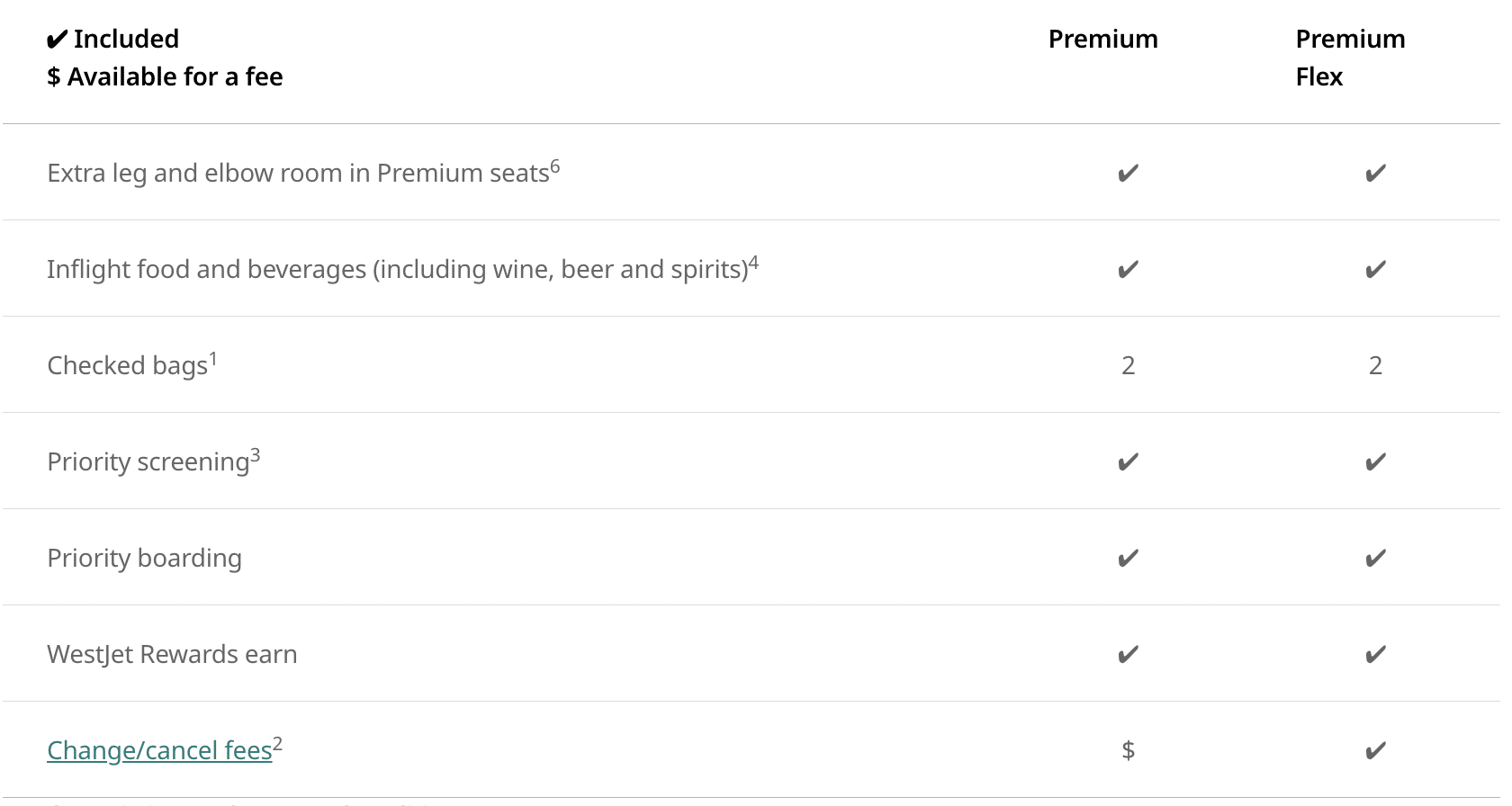Click the 'Available for a fee' legend text
This screenshot has width=1512, height=806.
pyautogui.click(x=175, y=77)
